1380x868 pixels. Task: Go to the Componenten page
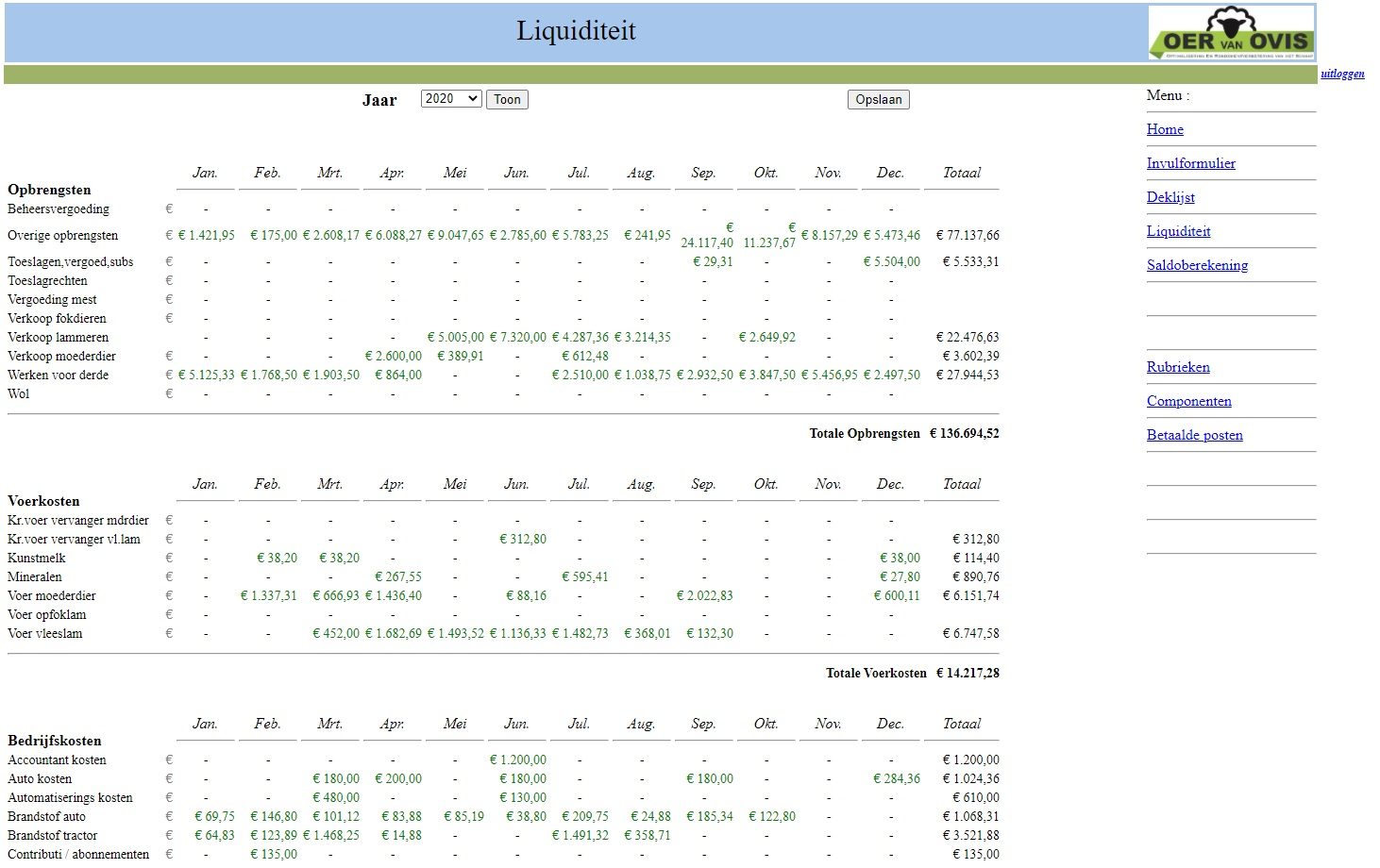(1188, 401)
